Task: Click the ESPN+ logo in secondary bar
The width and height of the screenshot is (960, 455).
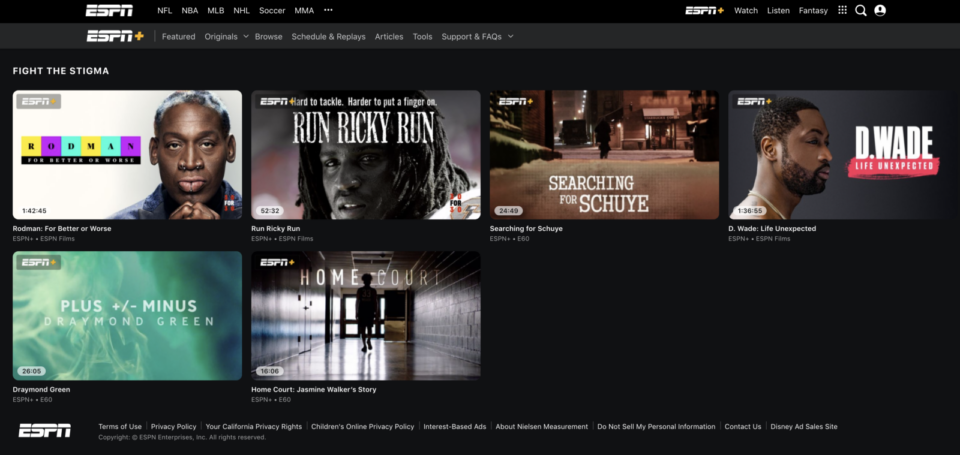Action: (x=115, y=36)
